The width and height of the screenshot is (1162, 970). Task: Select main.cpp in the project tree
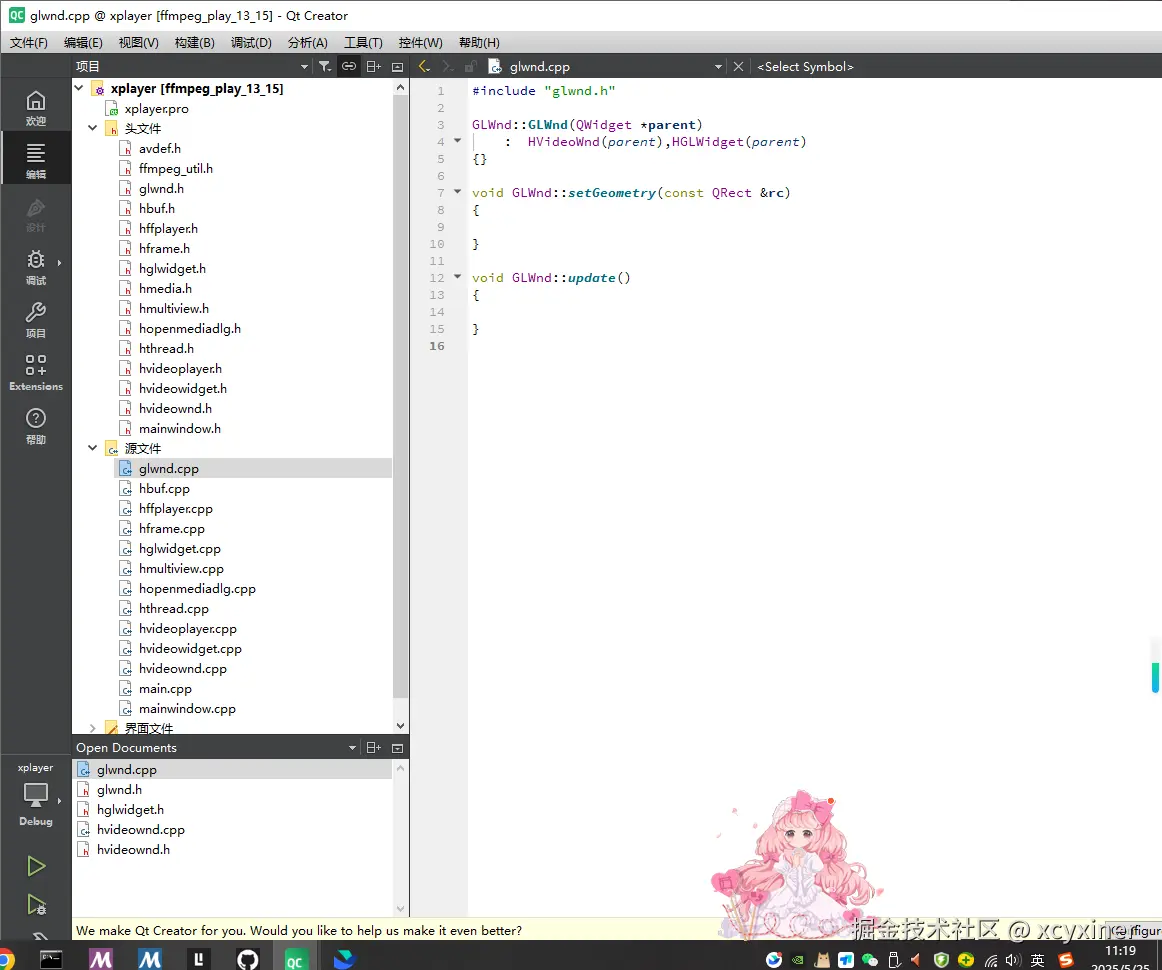(165, 689)
